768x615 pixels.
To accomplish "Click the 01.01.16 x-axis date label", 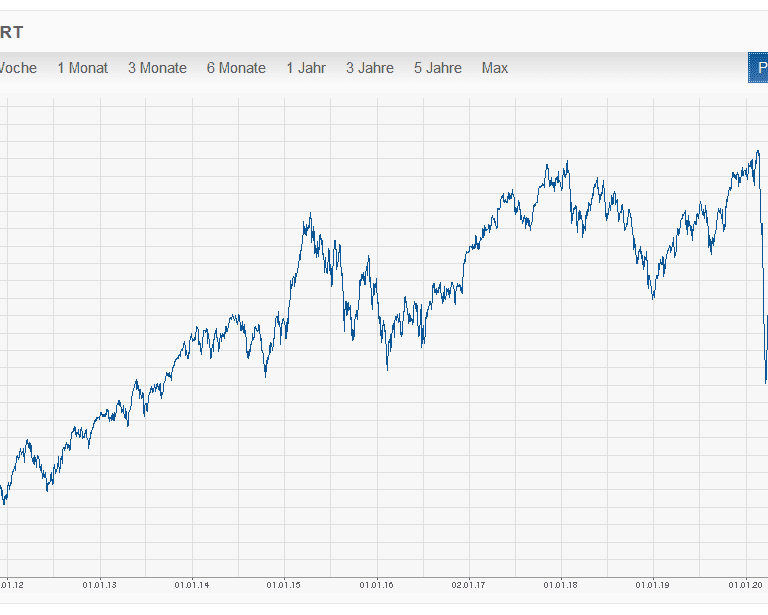I will (x=376, y=585).
